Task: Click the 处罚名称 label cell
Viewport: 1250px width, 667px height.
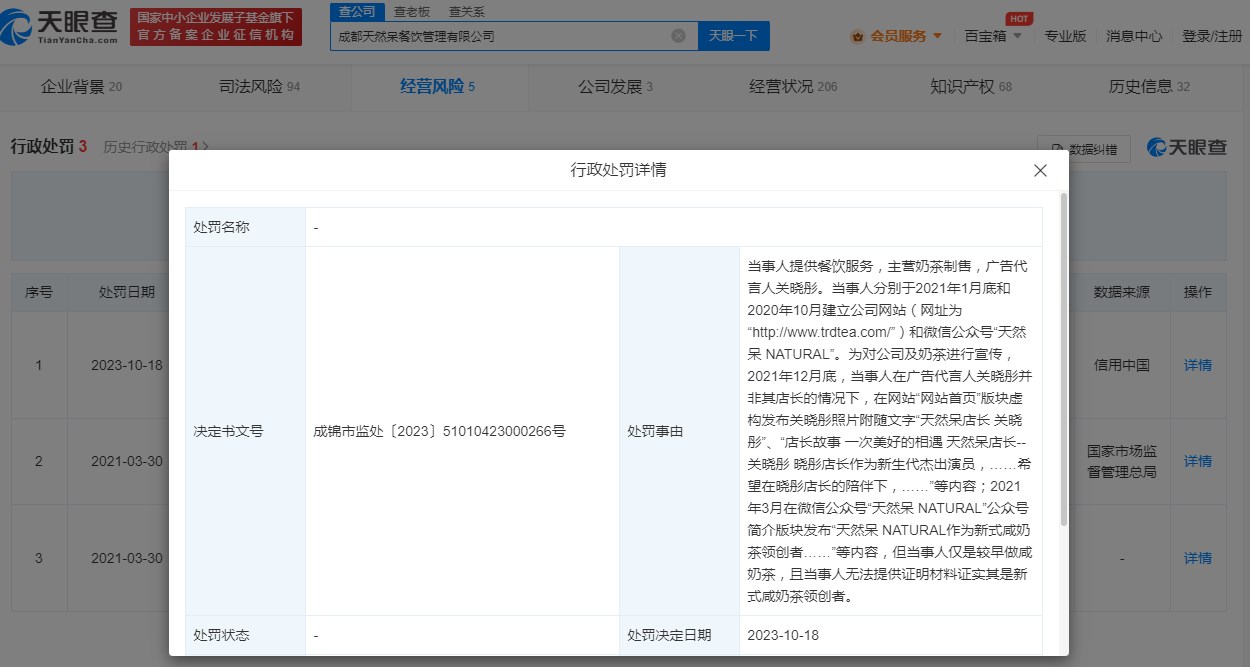Action: coord(245,227)
